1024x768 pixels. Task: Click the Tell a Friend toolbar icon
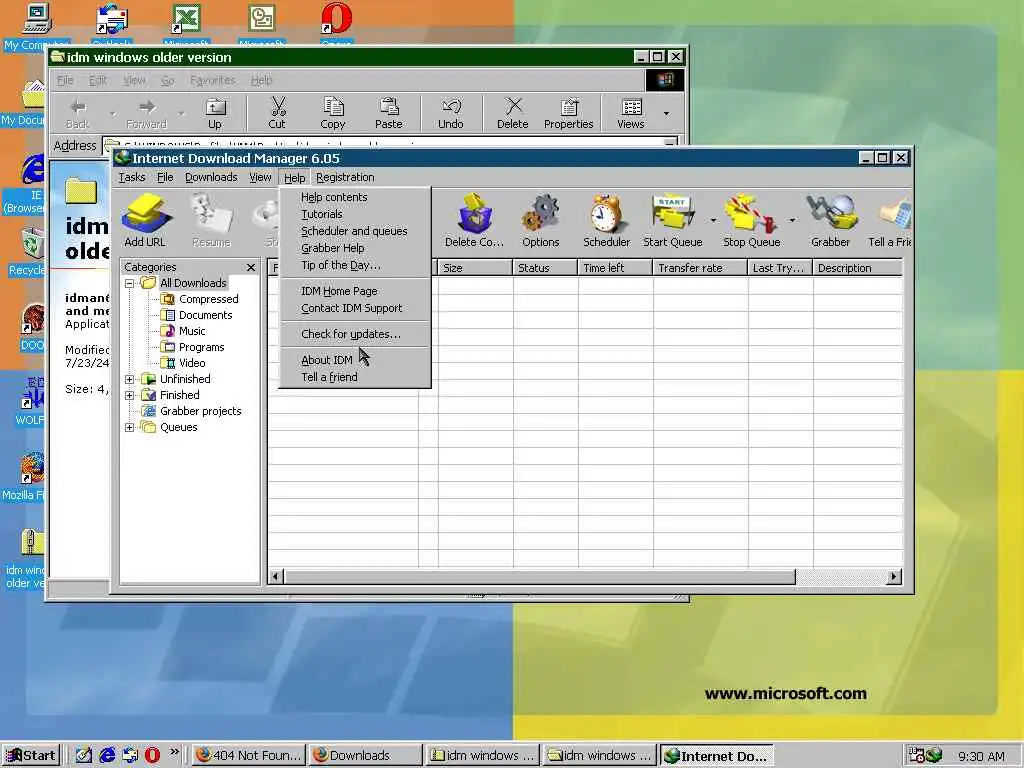tap(889, 221)
